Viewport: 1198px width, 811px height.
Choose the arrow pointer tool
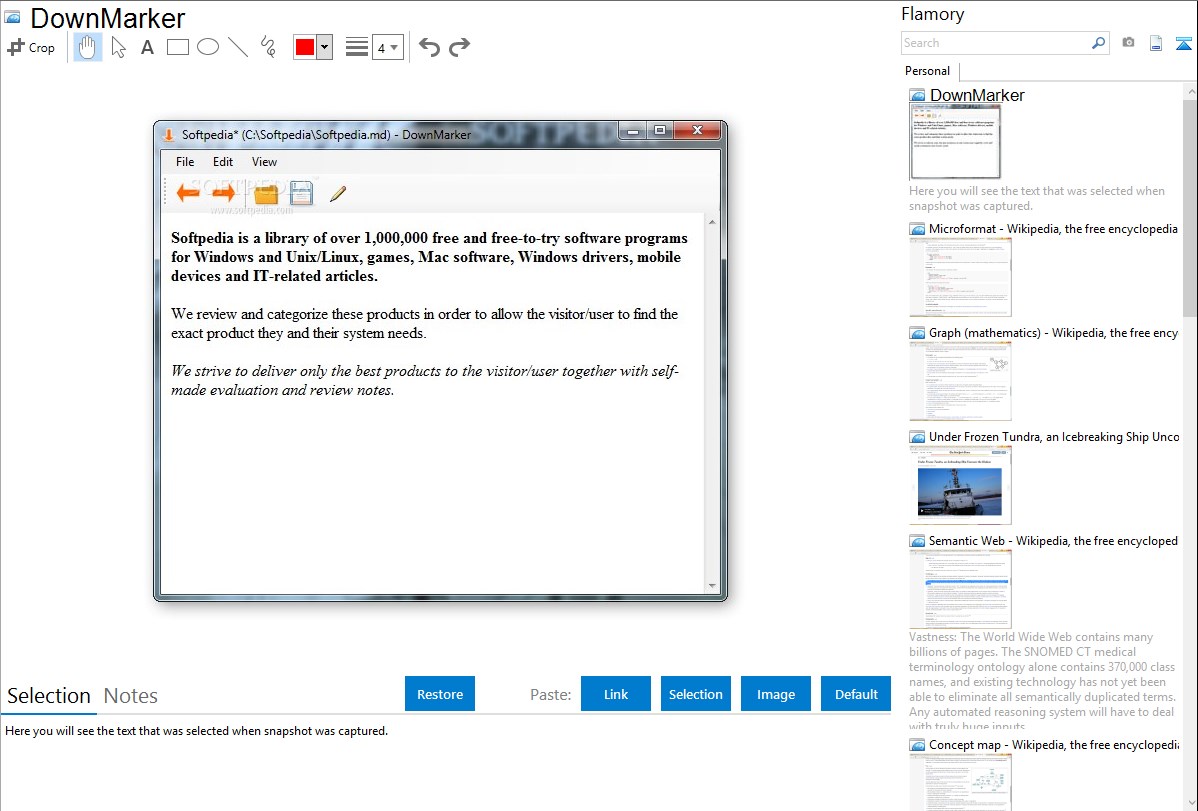pyautogui.click(x=118, y=47)
